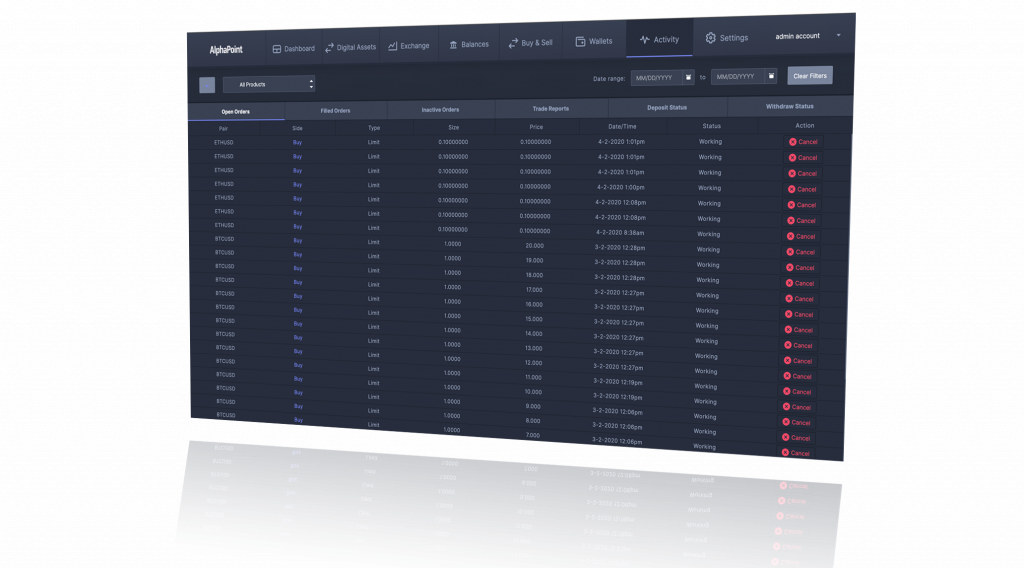1024x568 pixels.
Task: Click the gray square swatch beside All Products
Action: pyautogui.click(x=207, y=86)
